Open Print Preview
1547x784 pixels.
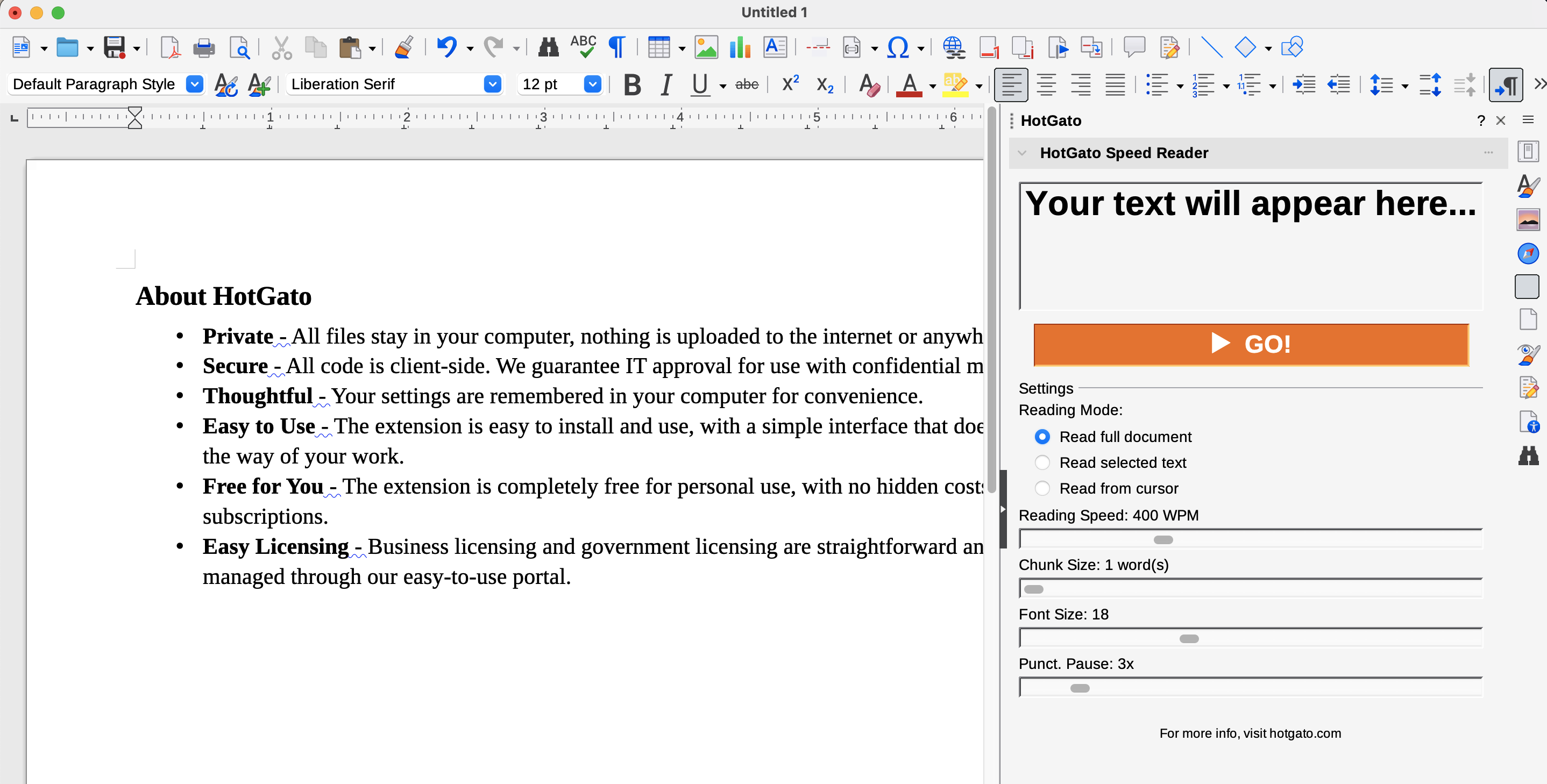(239, 47)
